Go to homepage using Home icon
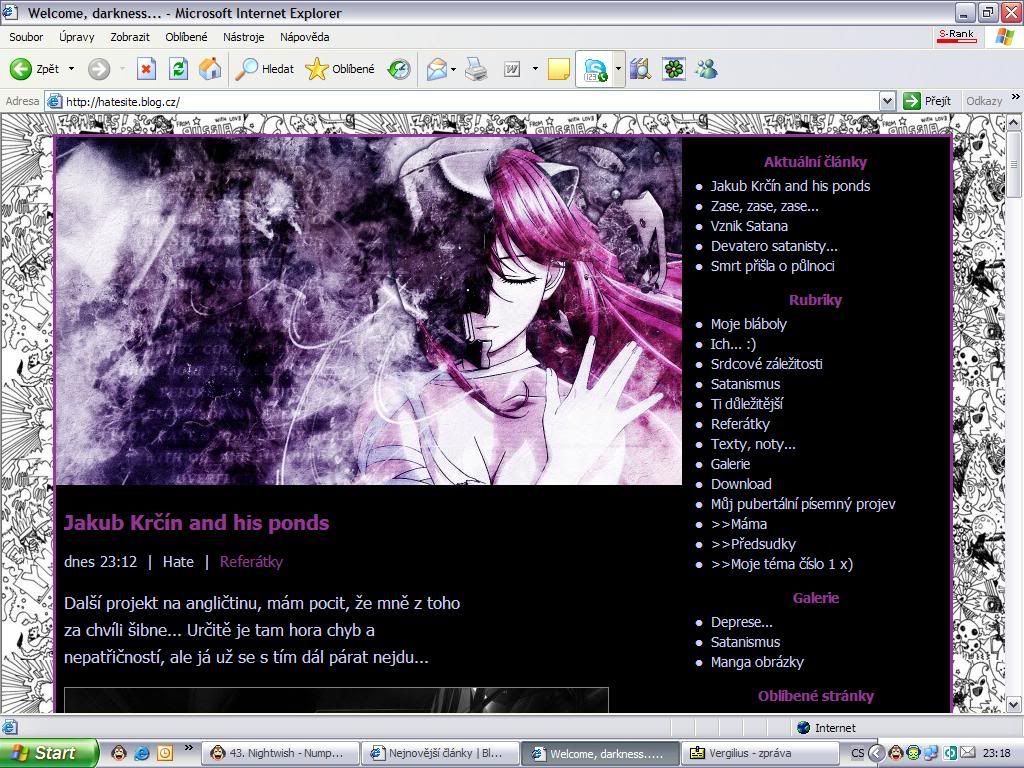The height and width of the screenshot is (768, 1024). 210,69
